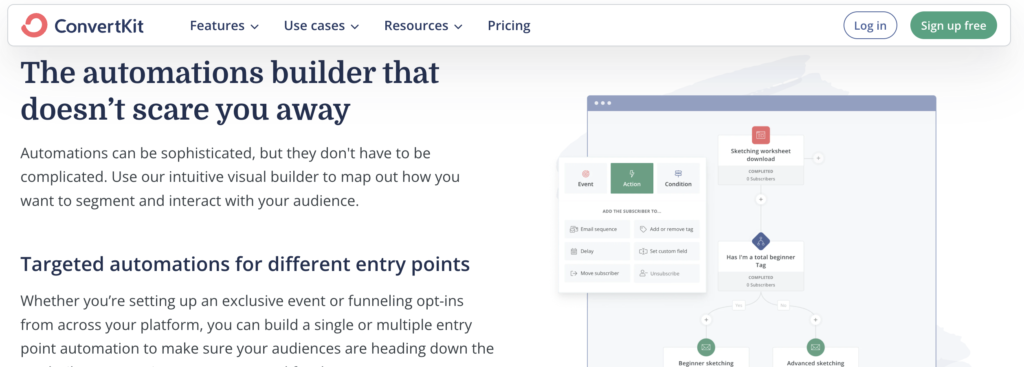Pick Set custom field action
The width and height of the screenshot is (1024, 367).
click(666, 251)
